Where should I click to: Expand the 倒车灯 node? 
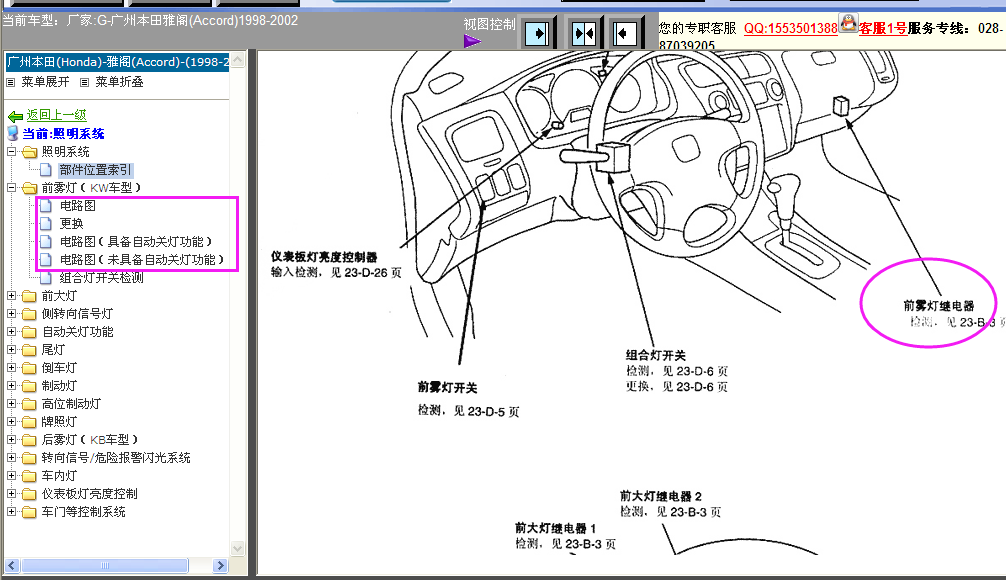pos(12,368)
